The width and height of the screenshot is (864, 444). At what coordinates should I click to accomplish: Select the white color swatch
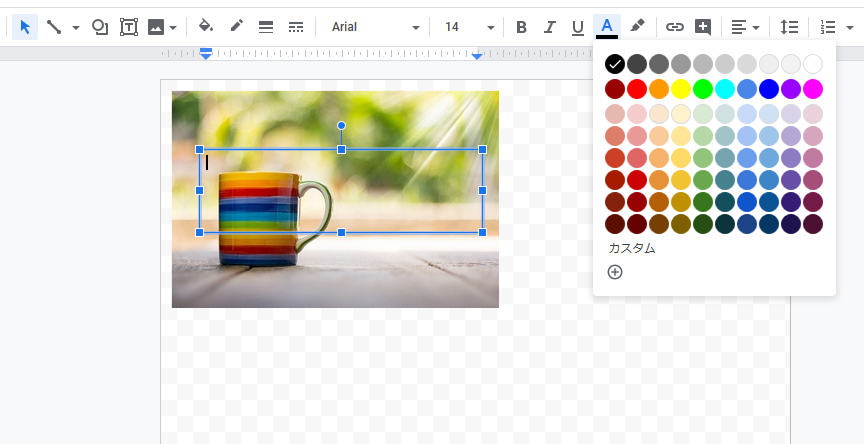[x=813, y=64]
